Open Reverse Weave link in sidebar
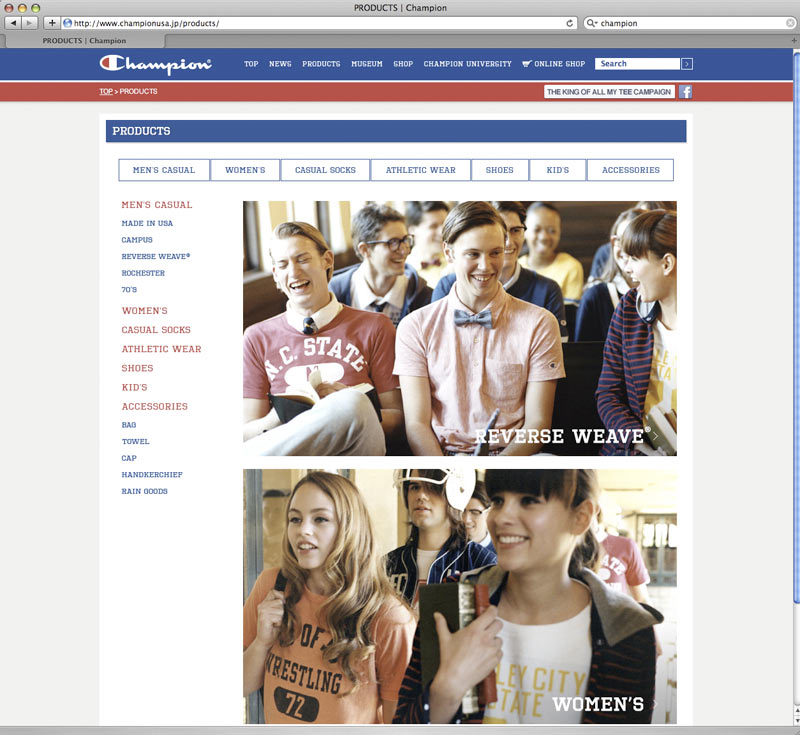 155,257
